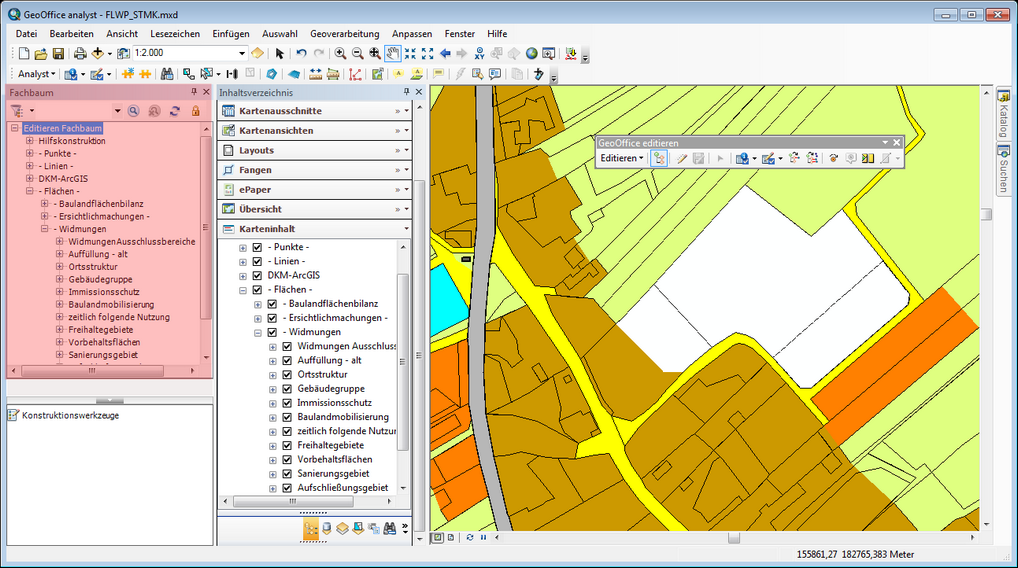Open the Lesezeichen menu
The height and width of the screenshot is (568, 1018).
pyautogui.click(x=175, y=33)
